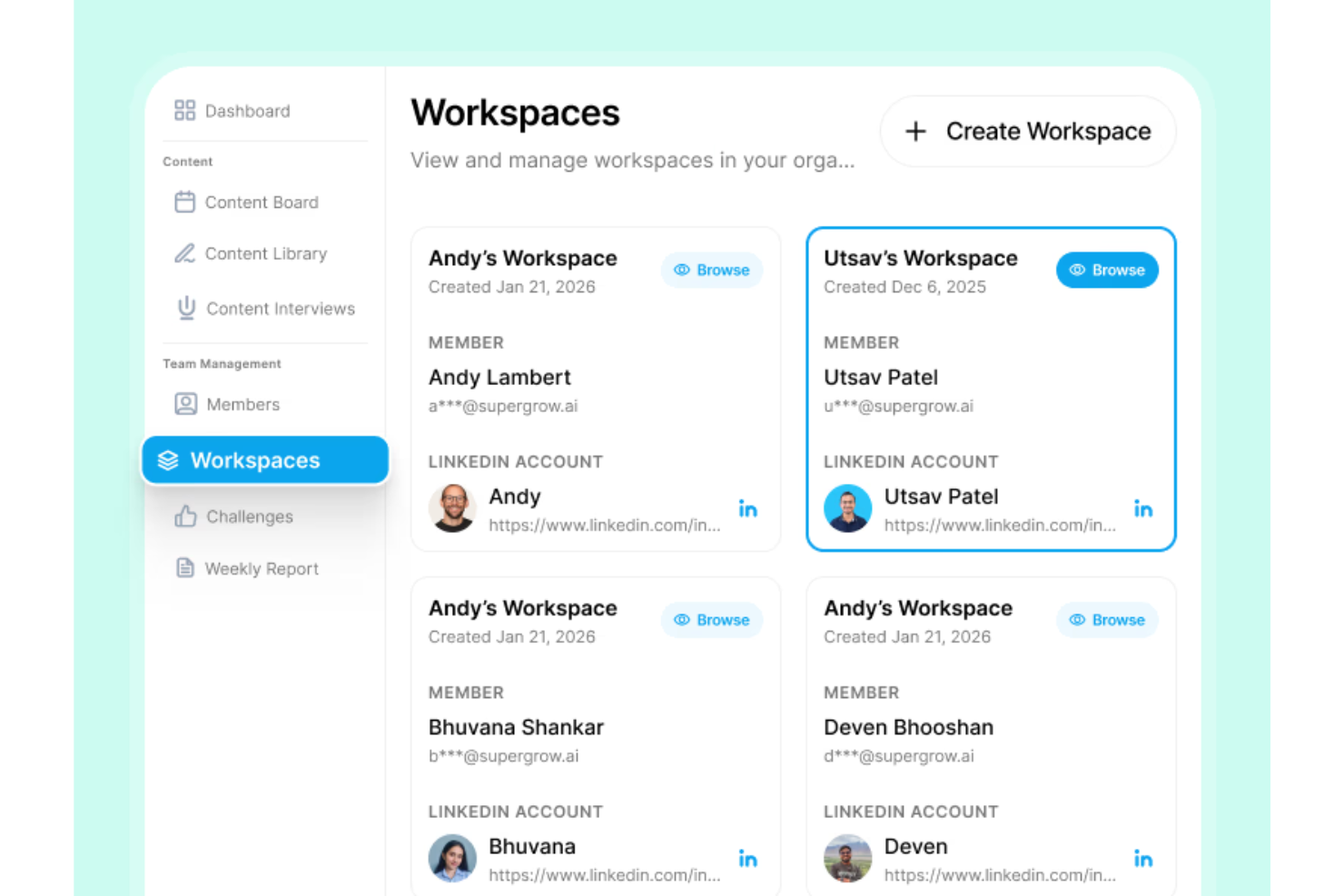The height and width of the screenshot is (896, 1344).
Task: Browse Deven Bhooshan's workspace
Action: 1107,620
